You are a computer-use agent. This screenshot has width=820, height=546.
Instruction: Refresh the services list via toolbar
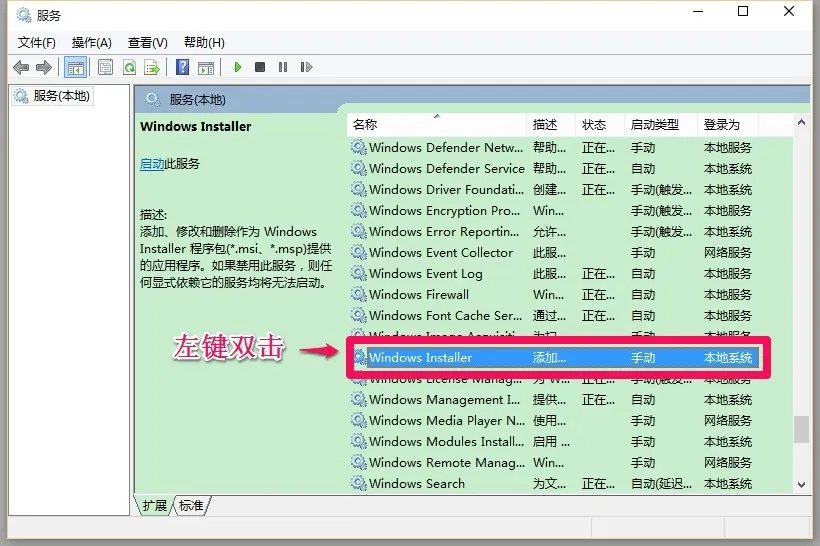coord(129,67)
